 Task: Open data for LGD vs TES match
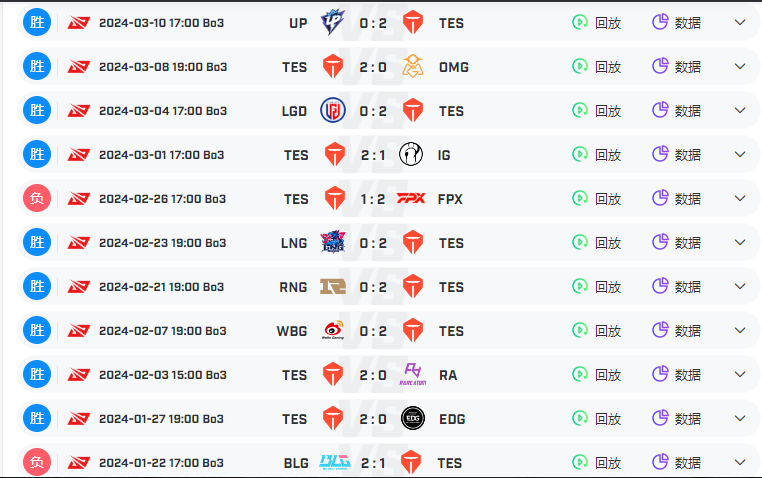tap(676, 110)
